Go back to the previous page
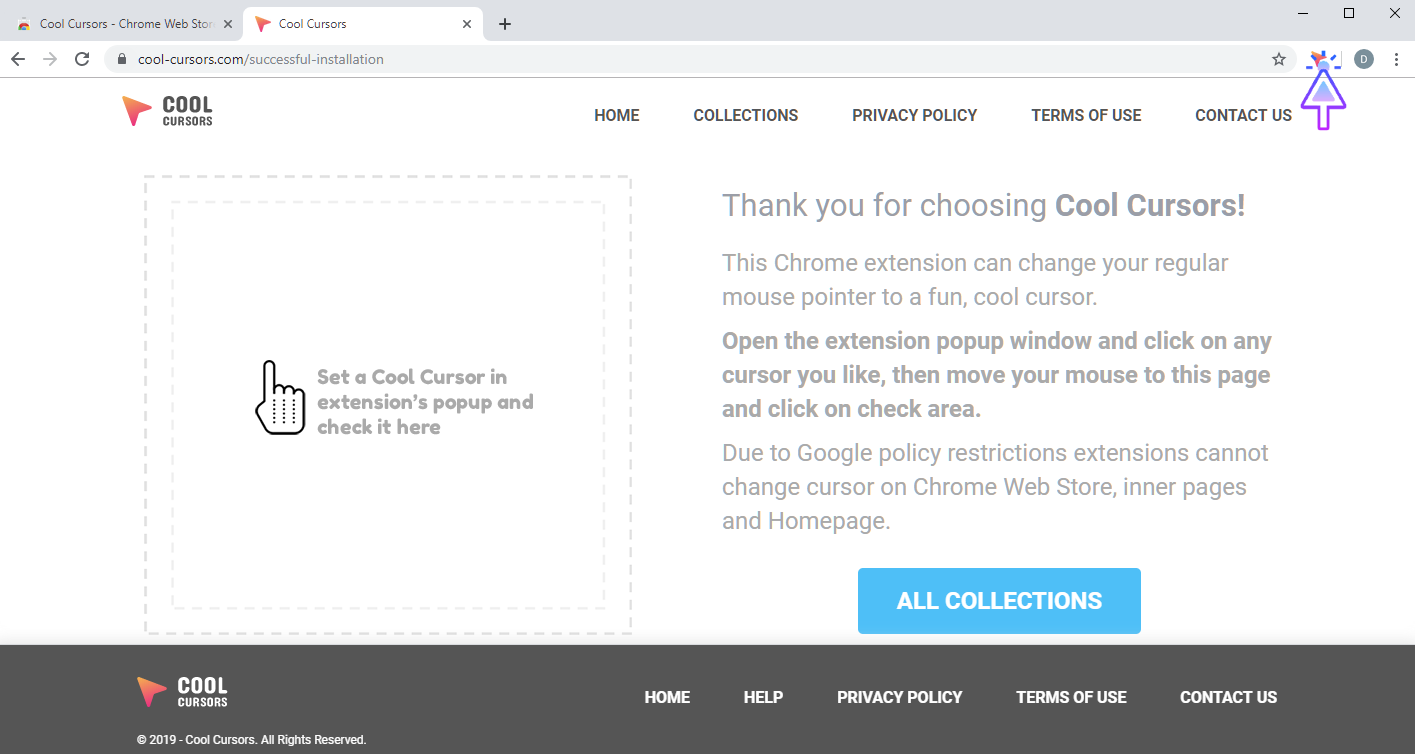Viewport: 1415px width, 754px height. tap(18, 59)
